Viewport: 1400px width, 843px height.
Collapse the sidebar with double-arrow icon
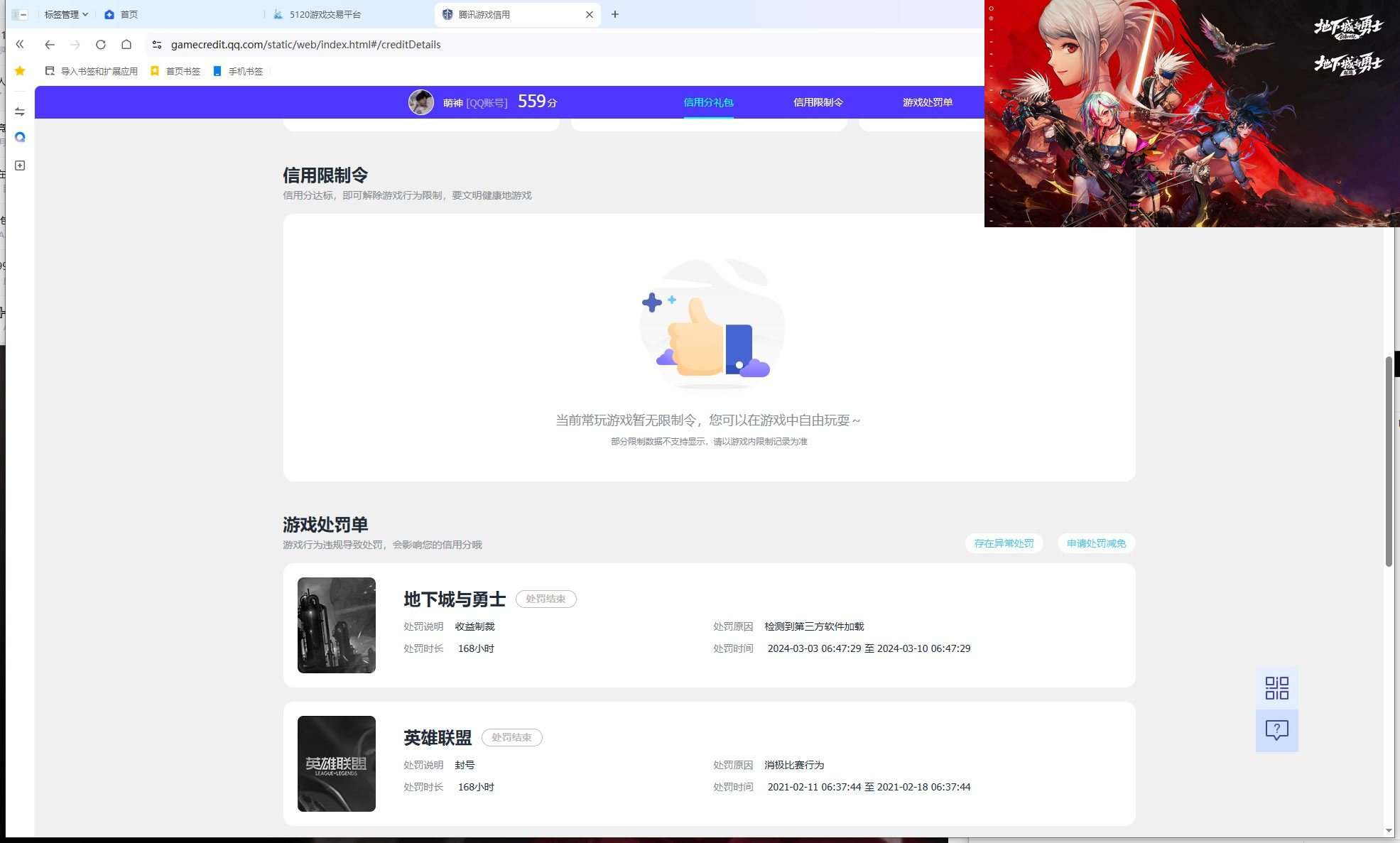coord(20,45)
